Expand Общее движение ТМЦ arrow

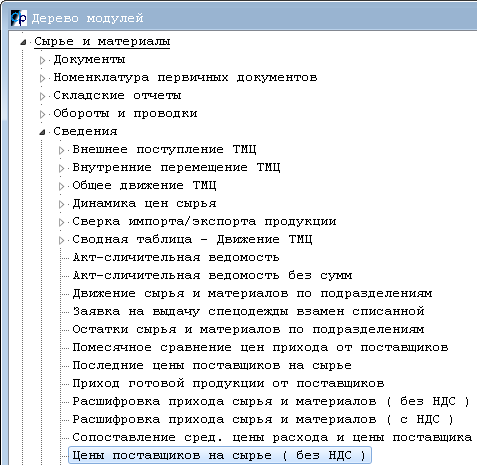pyautogui.click(x=61, y=186)
